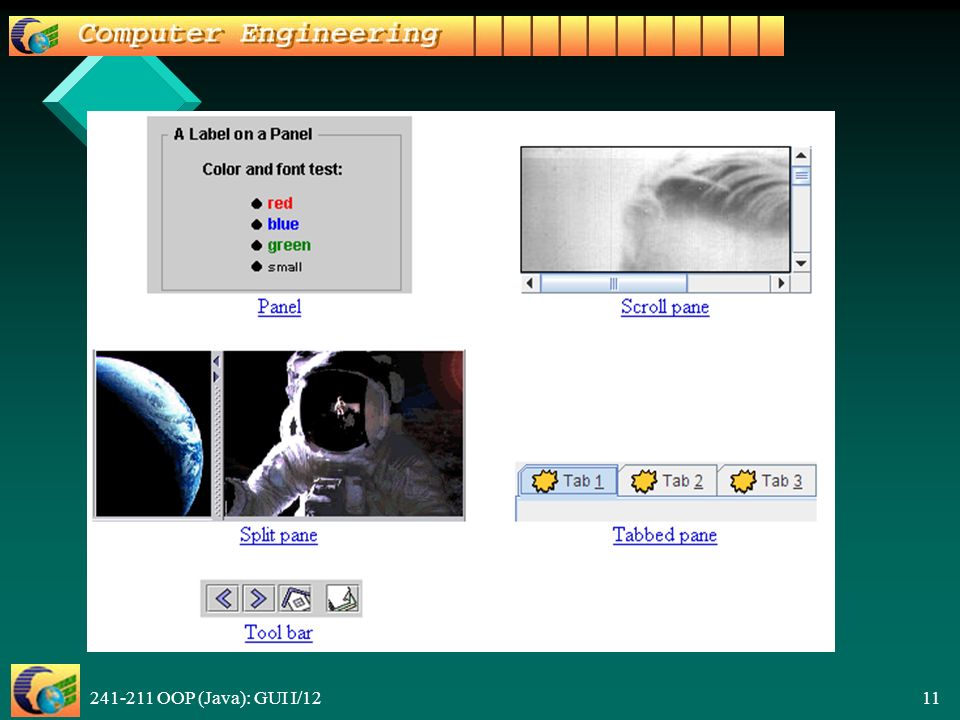Switch to Tab 2
Image resolution: width=960 pixels, height=720 pixels.
click(667, 481)
